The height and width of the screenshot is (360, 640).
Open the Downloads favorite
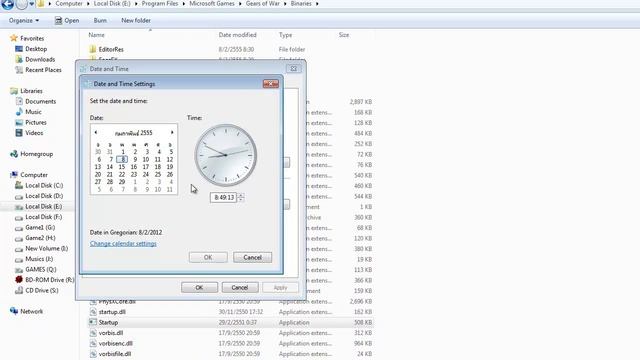pyautogui.click(x=40, y=59)
